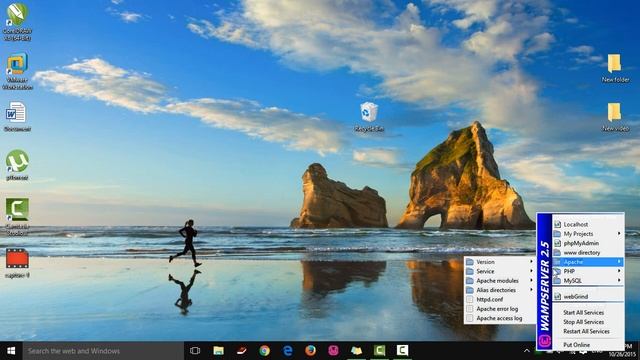
Task: Expand the Apache Version submenu
Action: 500,262
